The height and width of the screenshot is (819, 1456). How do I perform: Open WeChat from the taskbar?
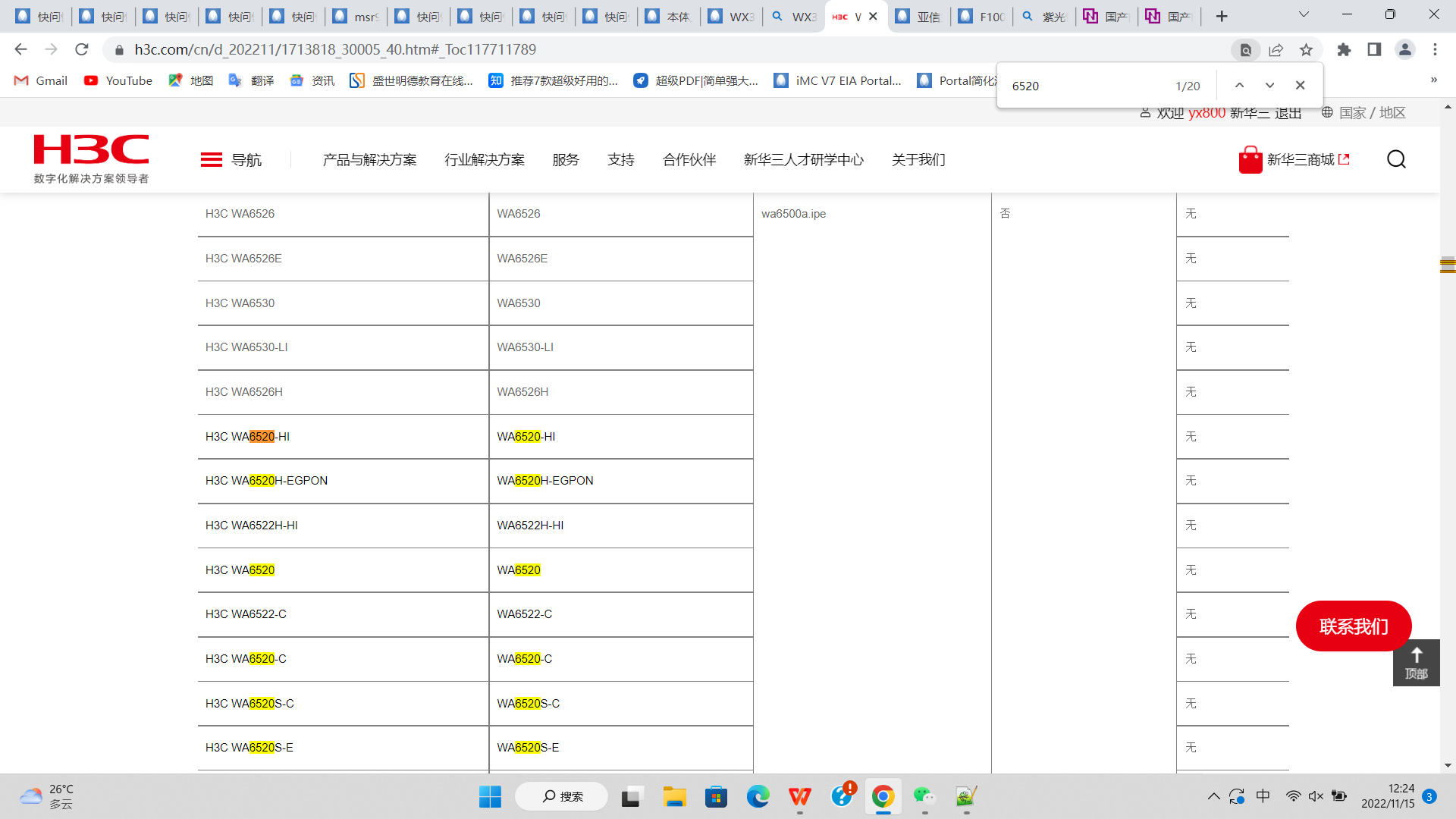tap(923, 796)
